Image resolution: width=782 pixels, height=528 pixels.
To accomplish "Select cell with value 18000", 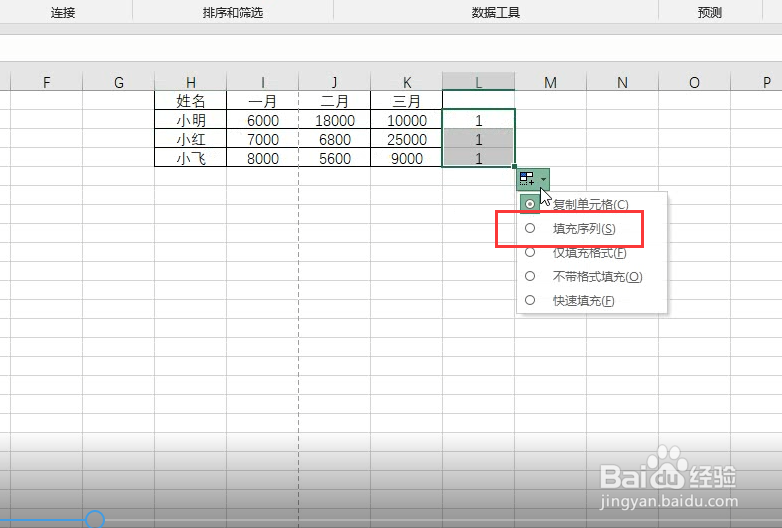I will coord(335,120).
